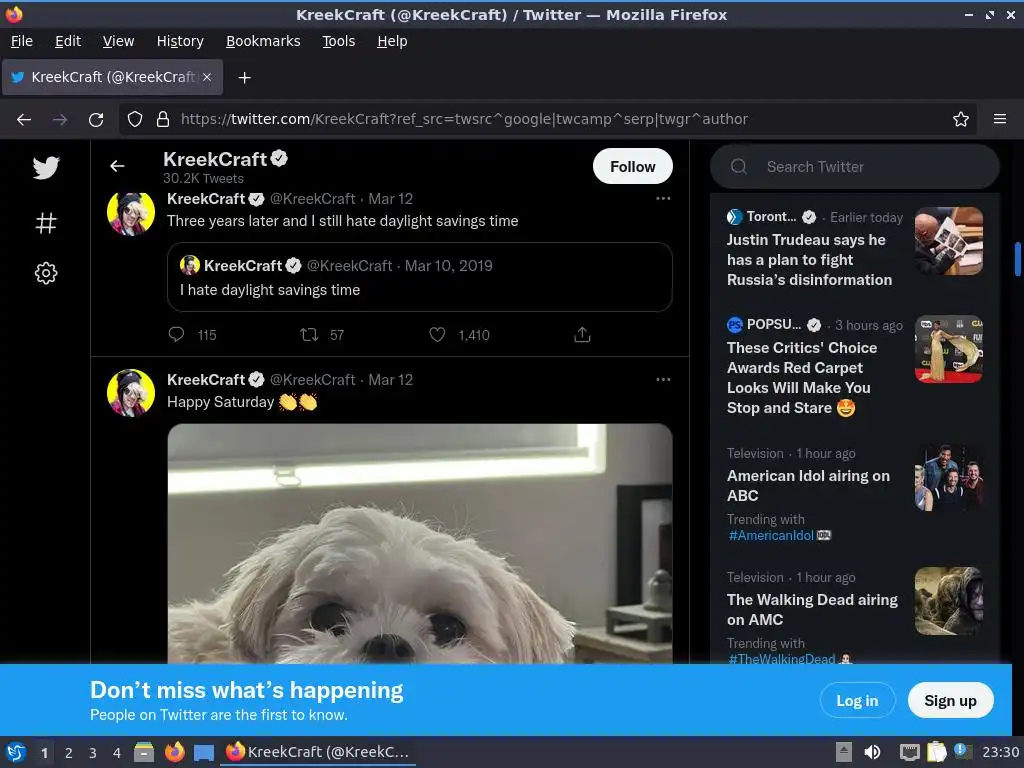Image resolution: width=1024 pixels, height=768 pixels.
Task: Open the dog photo in Happy Saturday tweet
Action: tap(420, 544)
